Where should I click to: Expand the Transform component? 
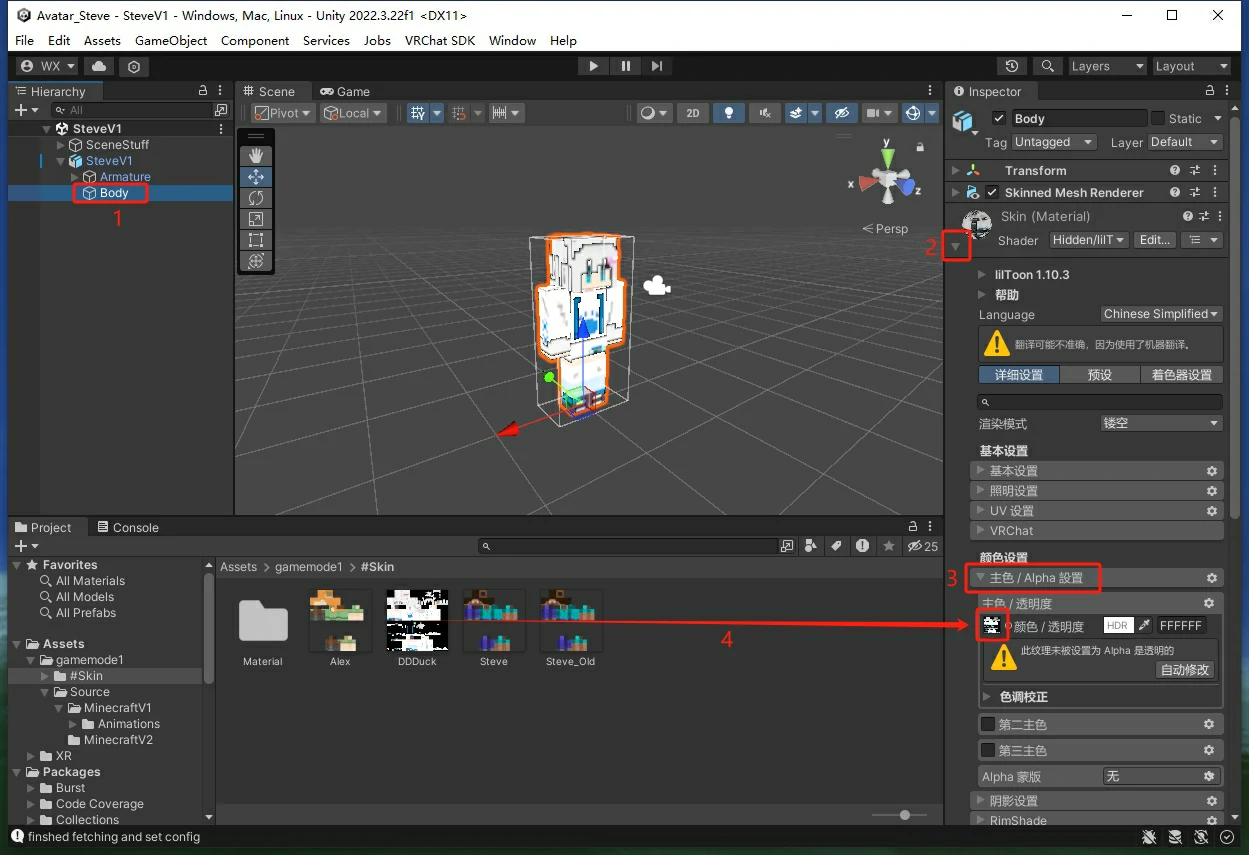(x=955, y=170)
